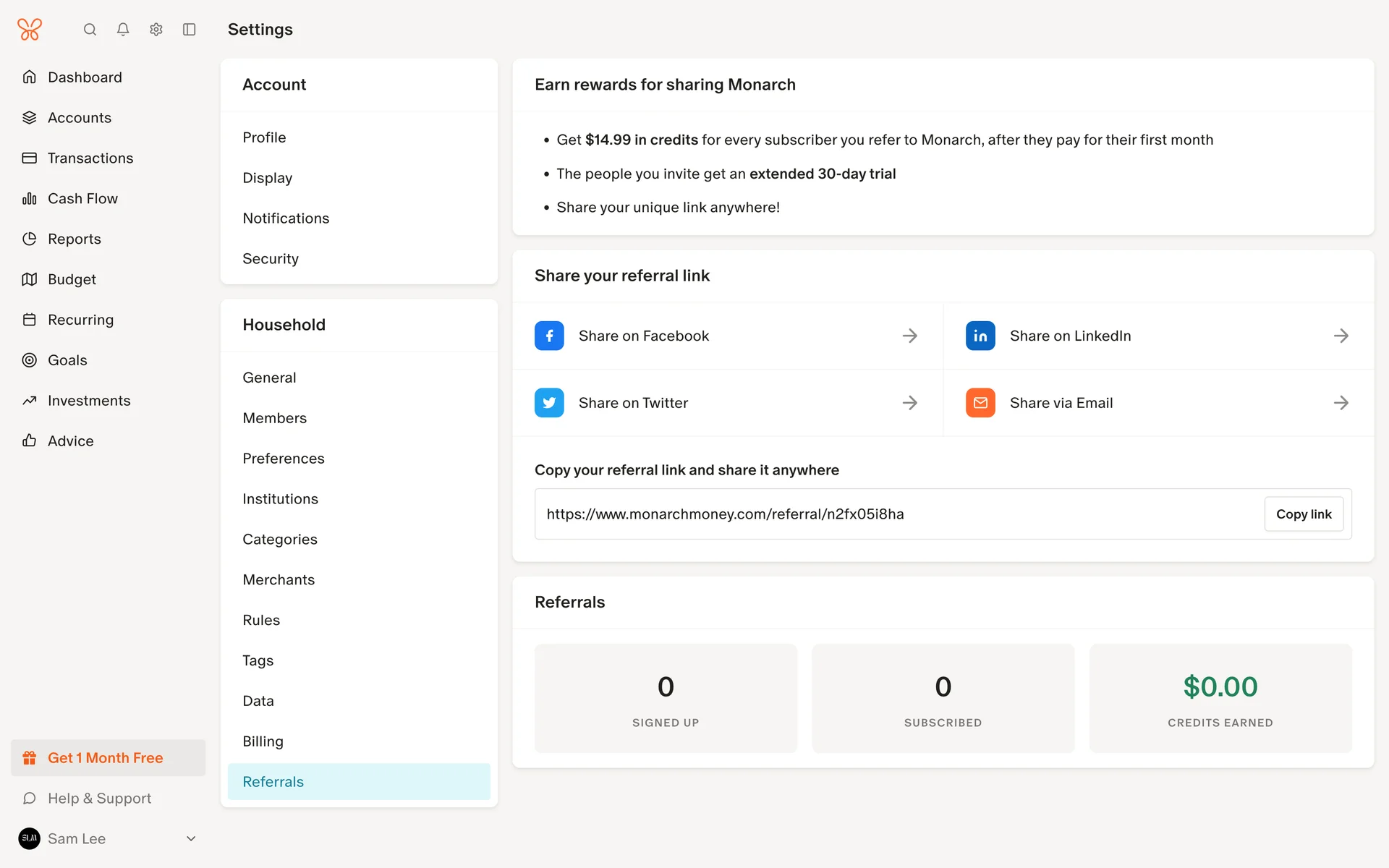Open Help & Support link
This screenshot has width=1389, height=868.
point(99,799)
